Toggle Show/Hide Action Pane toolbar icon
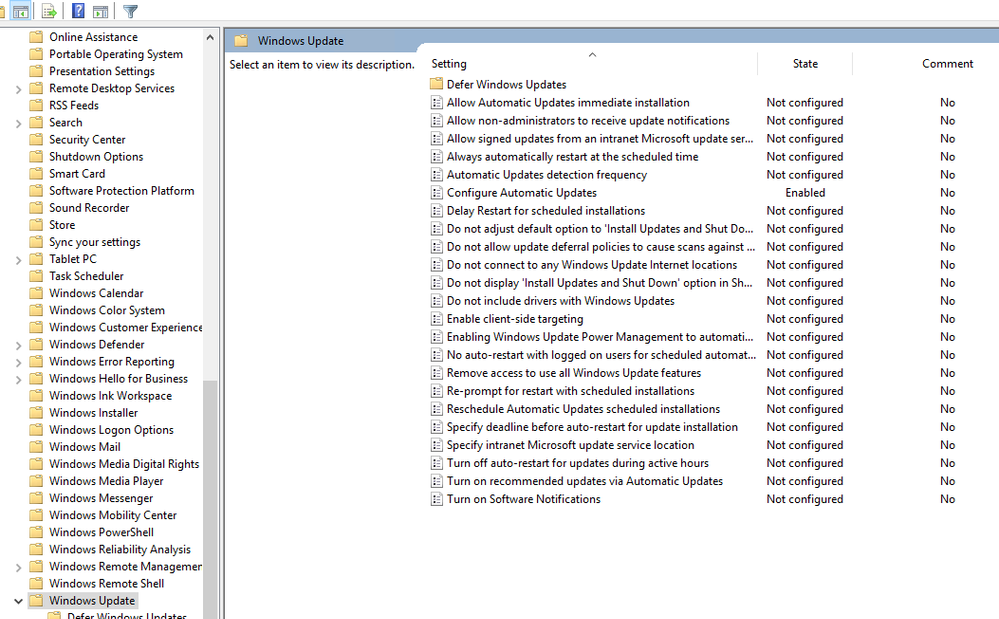 [101, 11]
